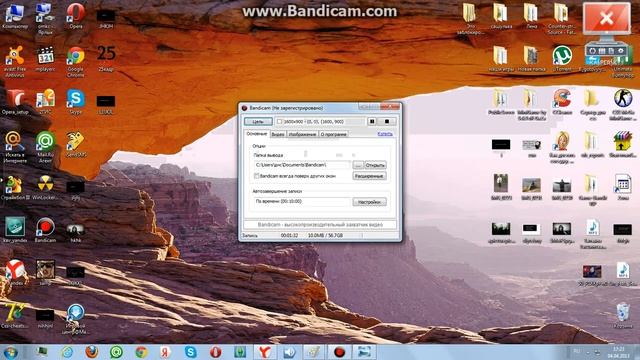Select the Bandicam red record taskbar icon

click(x=339, y=352)
